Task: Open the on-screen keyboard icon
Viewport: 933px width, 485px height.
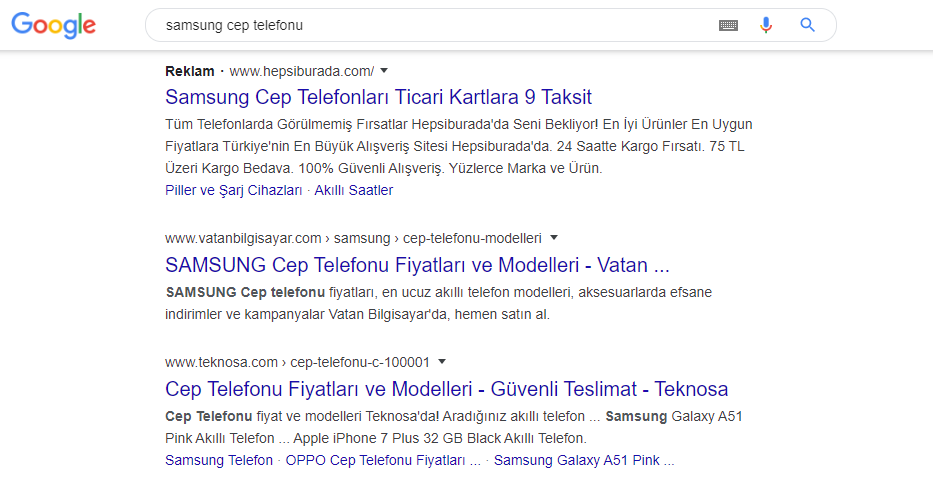Action: point(728,25)
